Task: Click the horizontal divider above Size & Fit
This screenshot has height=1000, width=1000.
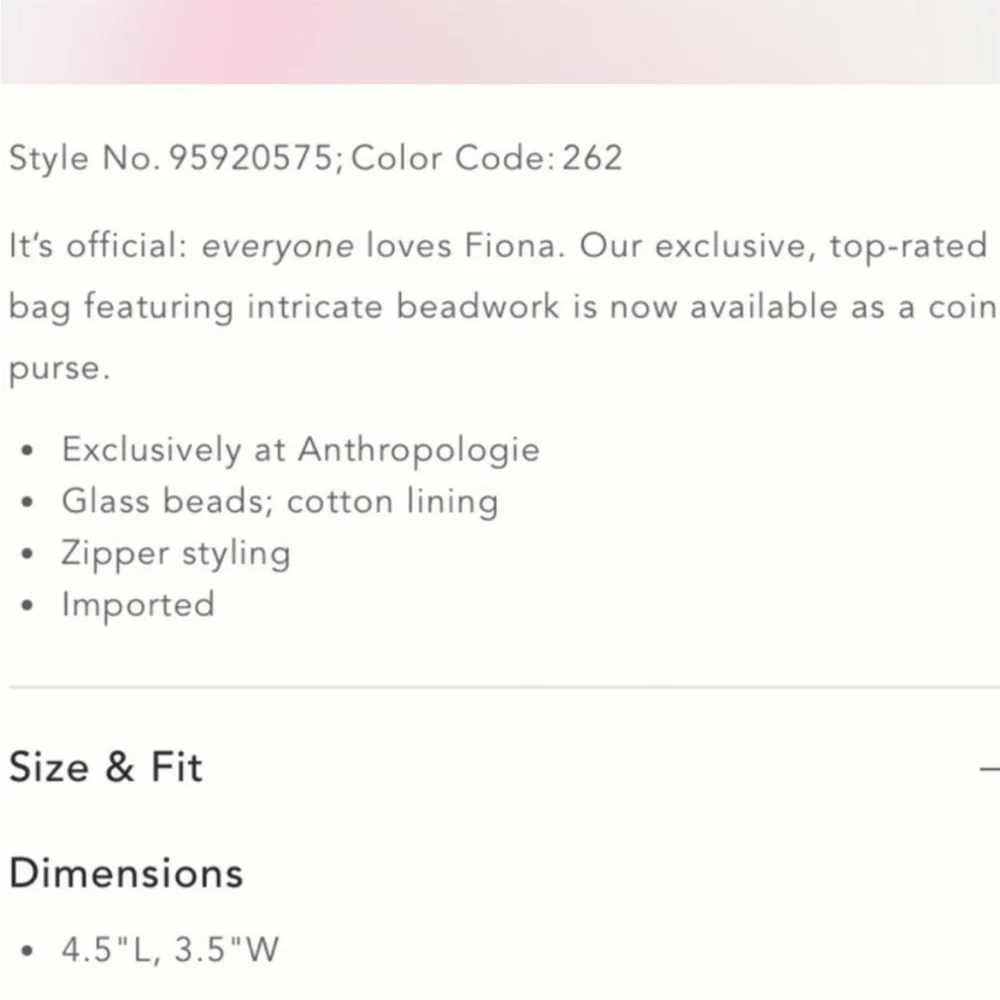Action: tap(504, 688)
